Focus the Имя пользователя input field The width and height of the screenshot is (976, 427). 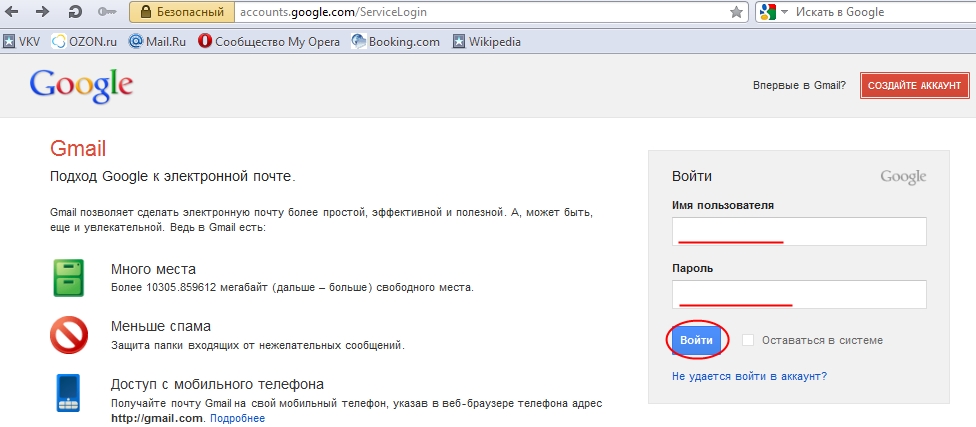click(x=799, y=232)
